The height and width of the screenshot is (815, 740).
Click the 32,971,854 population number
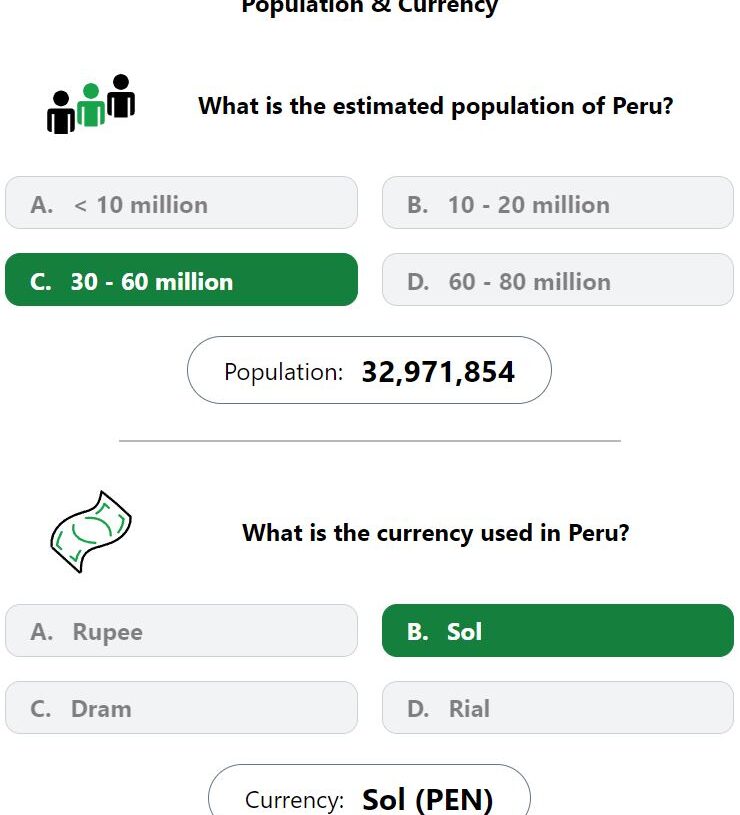pyautogui.click(x=438, y=372)
